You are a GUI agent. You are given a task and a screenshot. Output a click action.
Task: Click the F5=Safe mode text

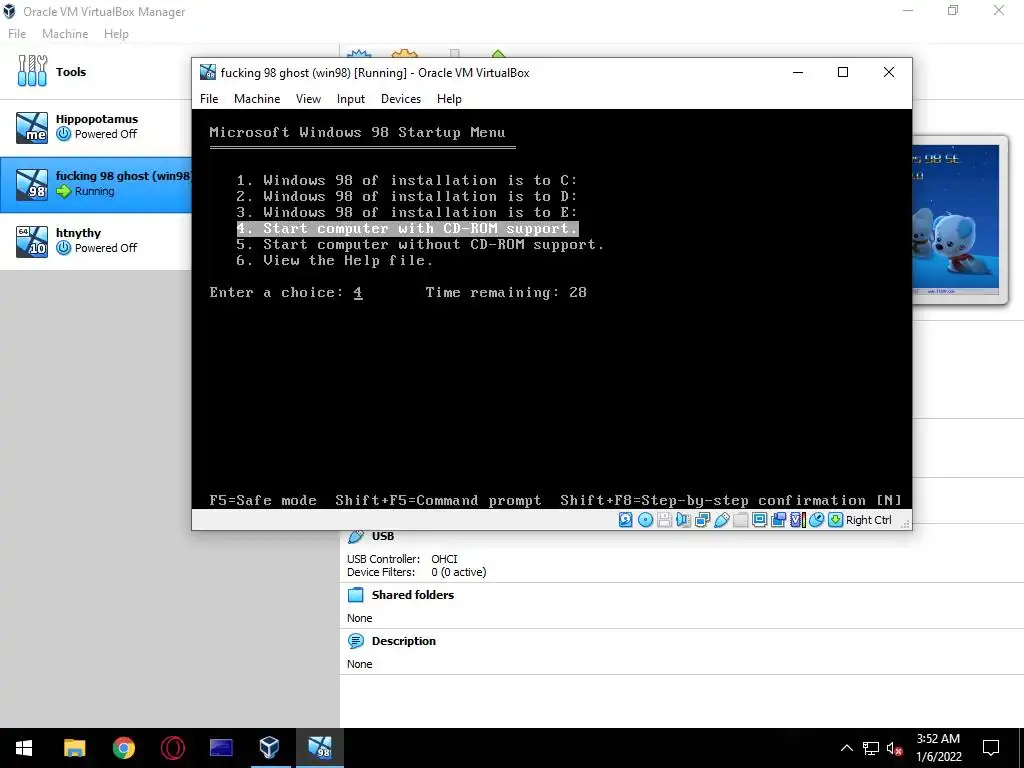[x=263, y=500]
